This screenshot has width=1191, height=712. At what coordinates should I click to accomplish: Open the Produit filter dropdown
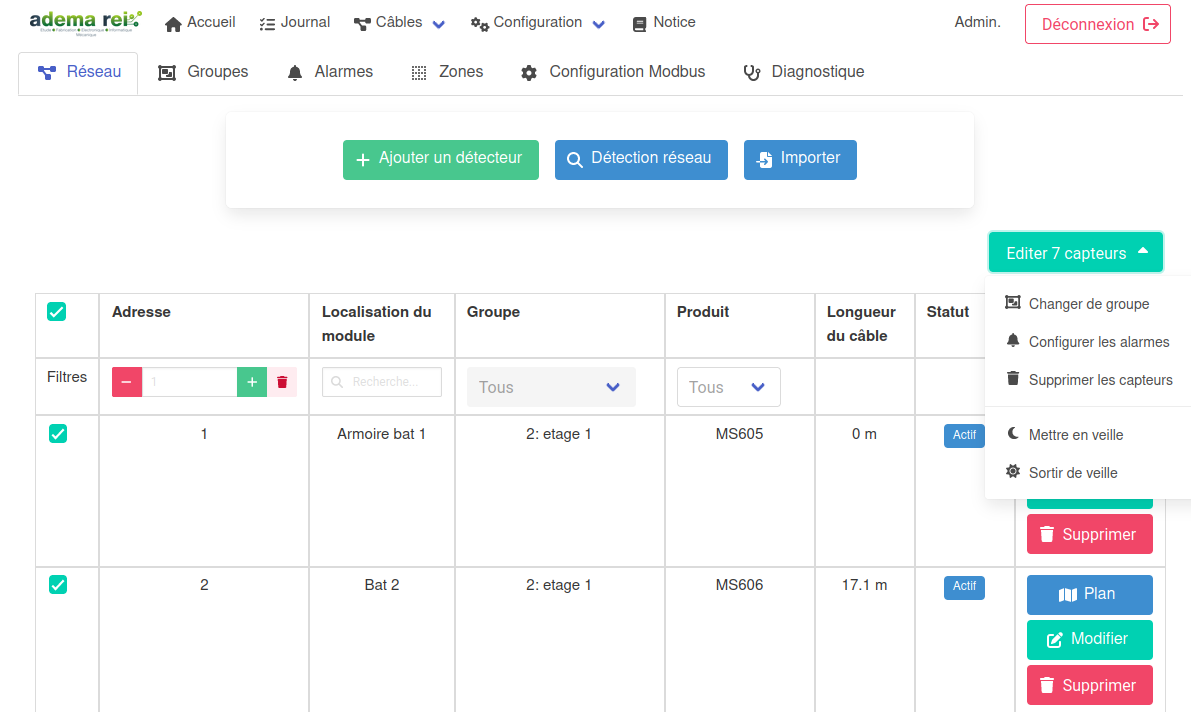728,387
